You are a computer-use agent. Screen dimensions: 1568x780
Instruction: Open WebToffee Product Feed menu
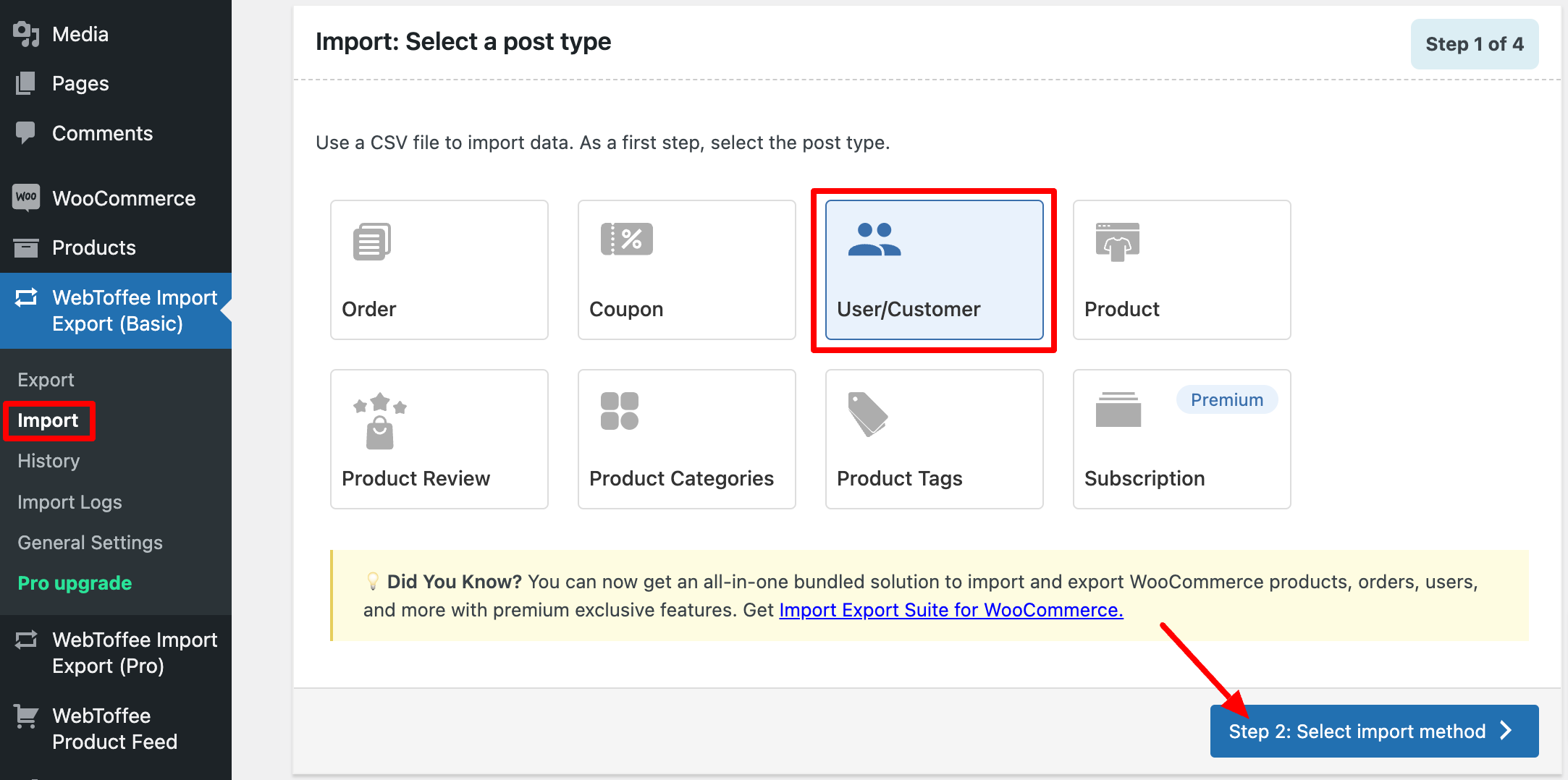(116, 729)
